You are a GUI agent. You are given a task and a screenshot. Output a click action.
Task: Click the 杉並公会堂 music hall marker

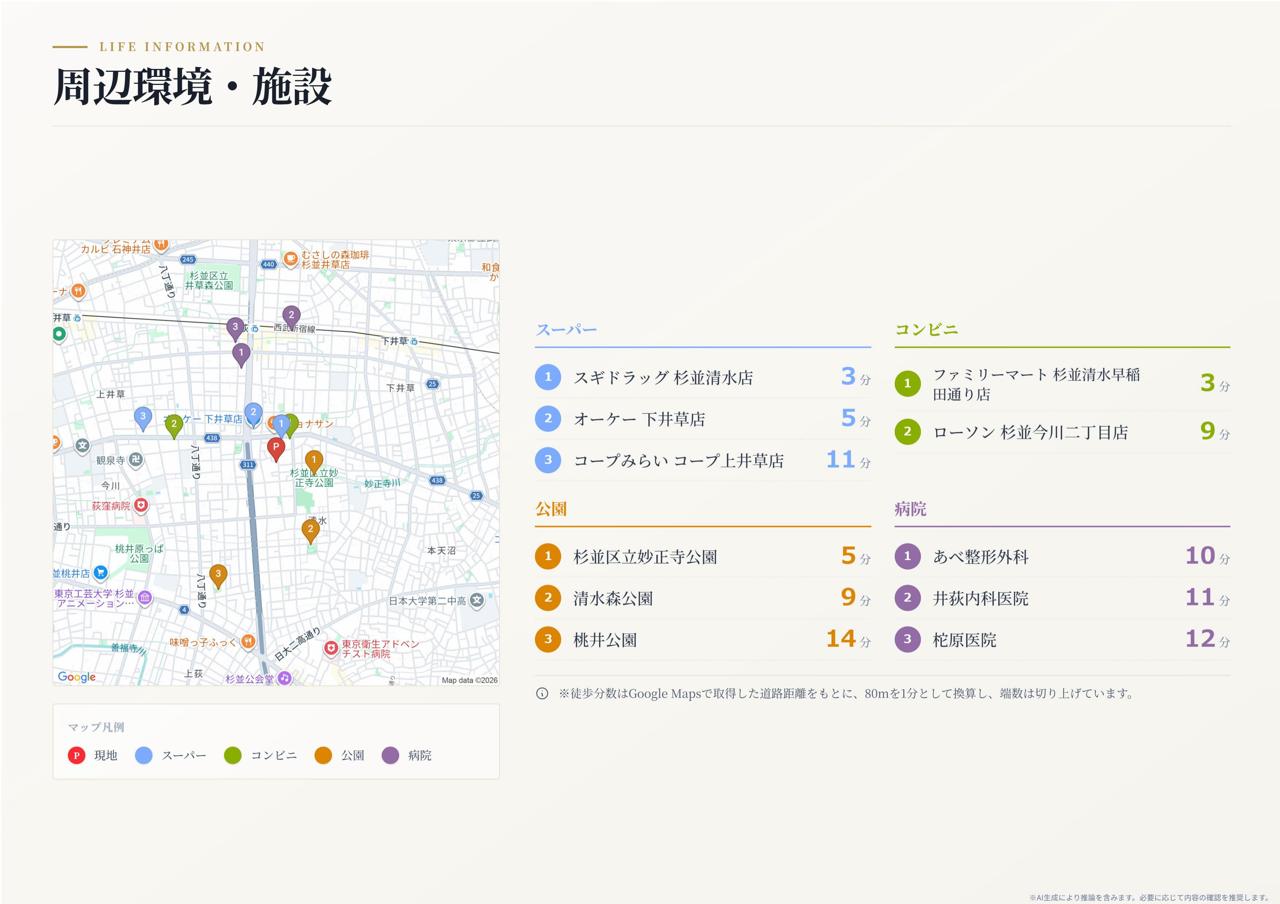coord(284,678)
